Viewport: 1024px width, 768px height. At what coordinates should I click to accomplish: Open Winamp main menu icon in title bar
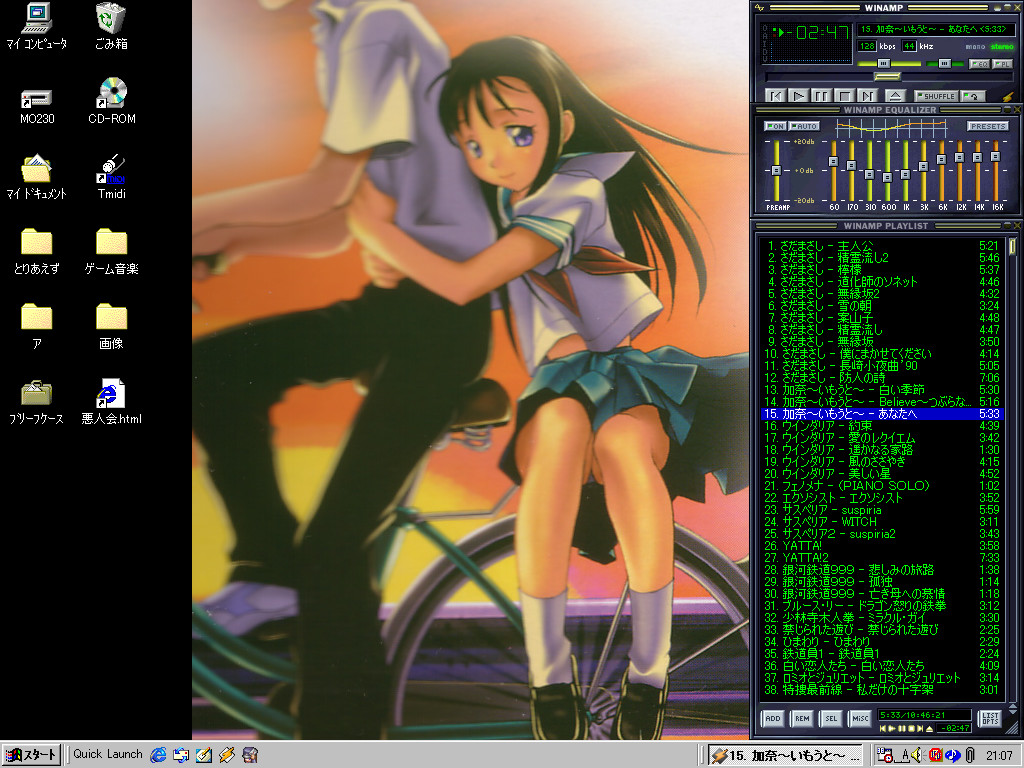click(758, 8)
